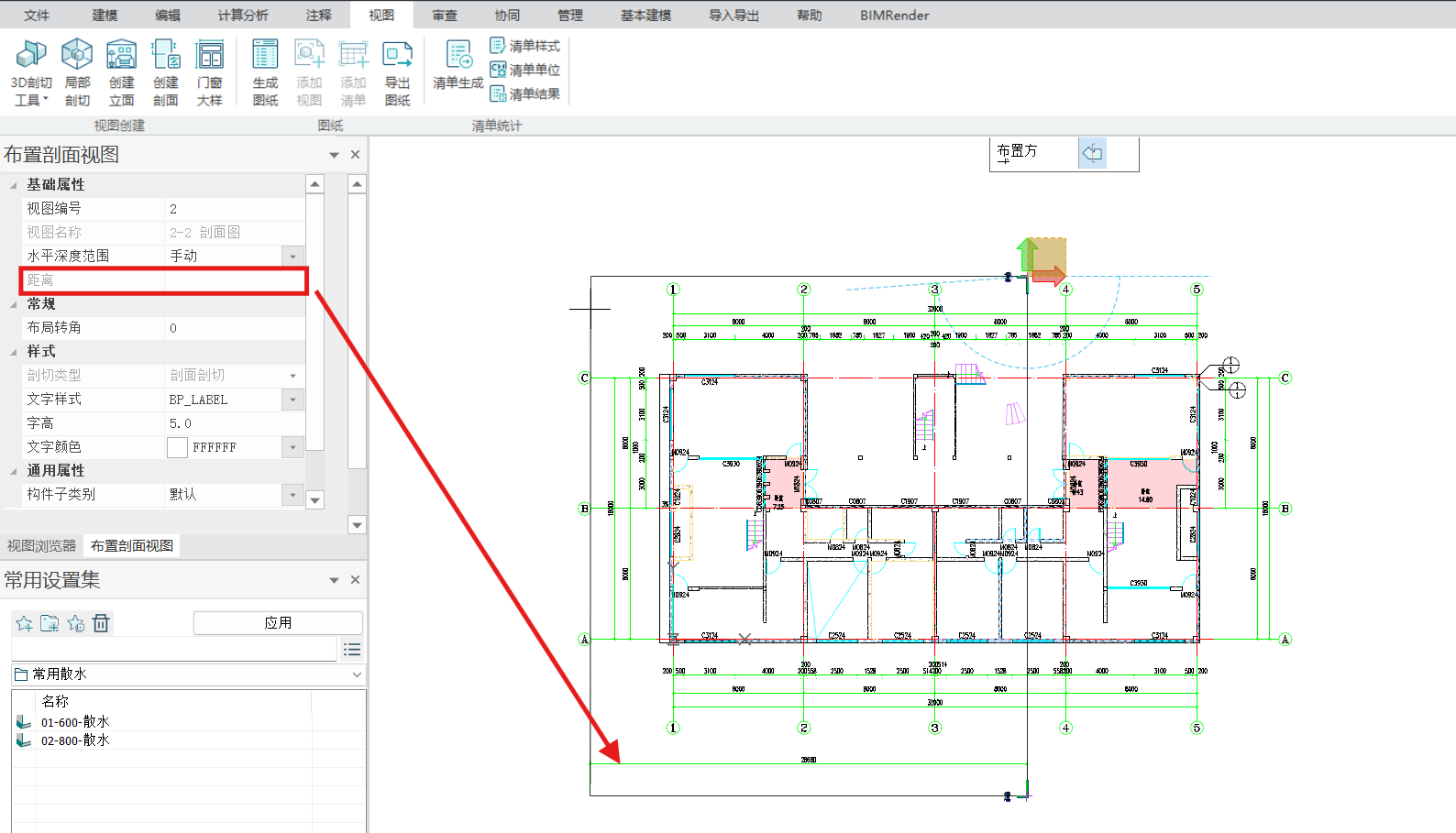The image size is (1456, 833).
Task: Click the trash icon in 常用设置集
Action: click(101, 623)
